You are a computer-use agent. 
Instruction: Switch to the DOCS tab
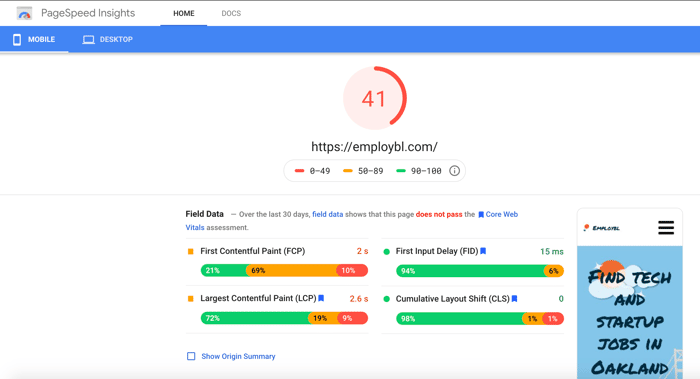(231, 13)
